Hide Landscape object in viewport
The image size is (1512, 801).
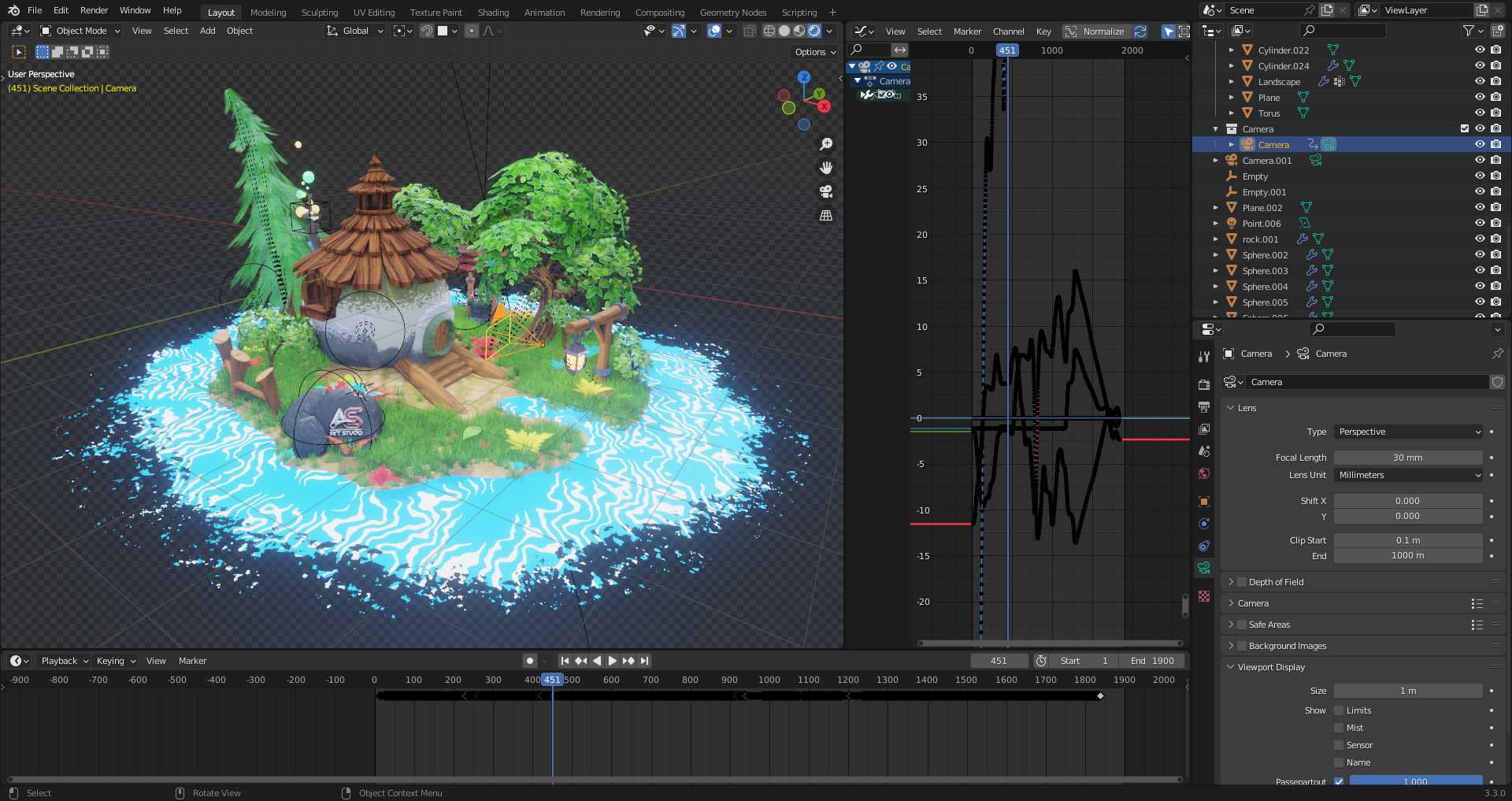1480,81
